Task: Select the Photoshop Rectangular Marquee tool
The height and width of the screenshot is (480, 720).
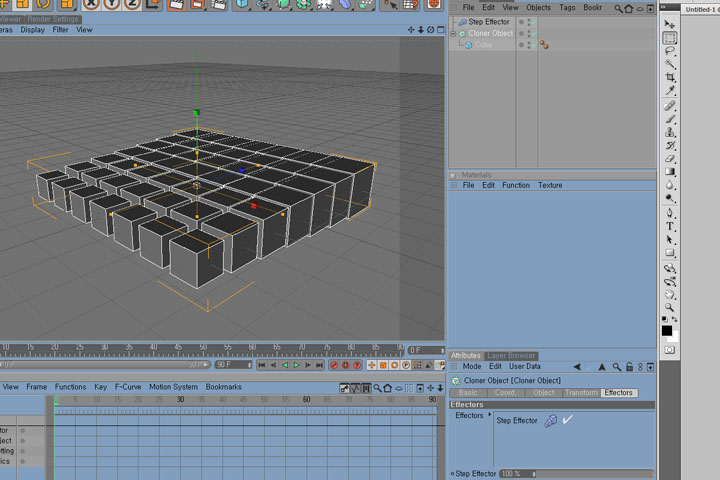Action: [670, 38]
